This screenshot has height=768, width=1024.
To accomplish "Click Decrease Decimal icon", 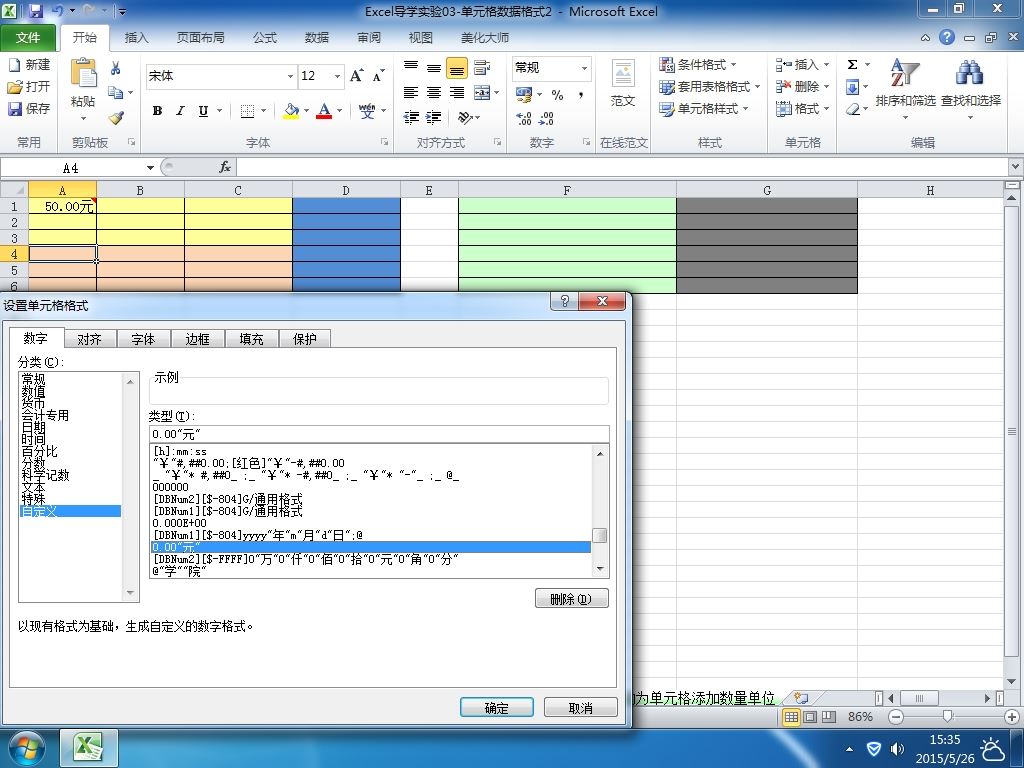I will pyautogui.click(x=547, y=118).
